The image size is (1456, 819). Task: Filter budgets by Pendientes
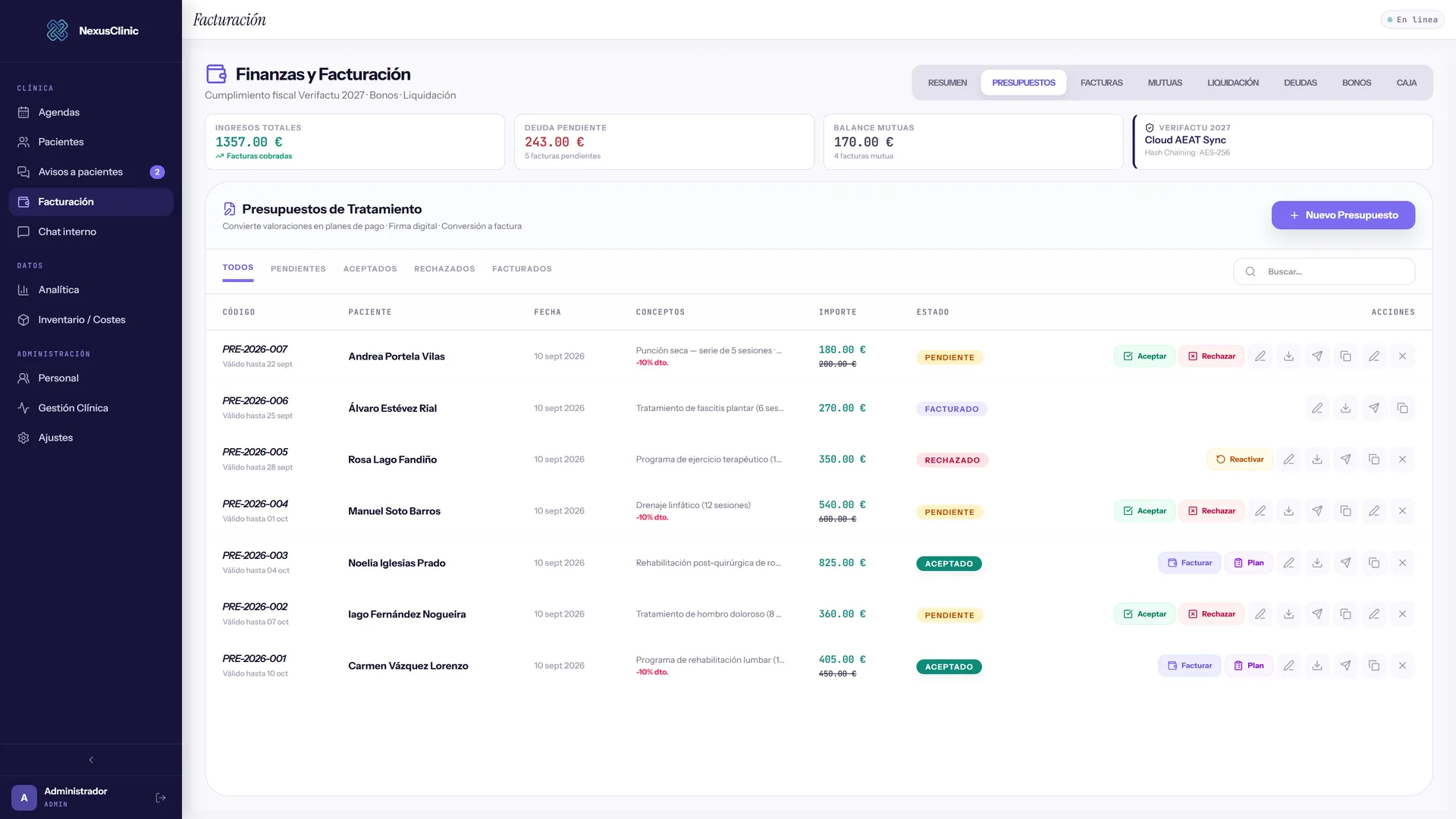(x=298, y=269)
